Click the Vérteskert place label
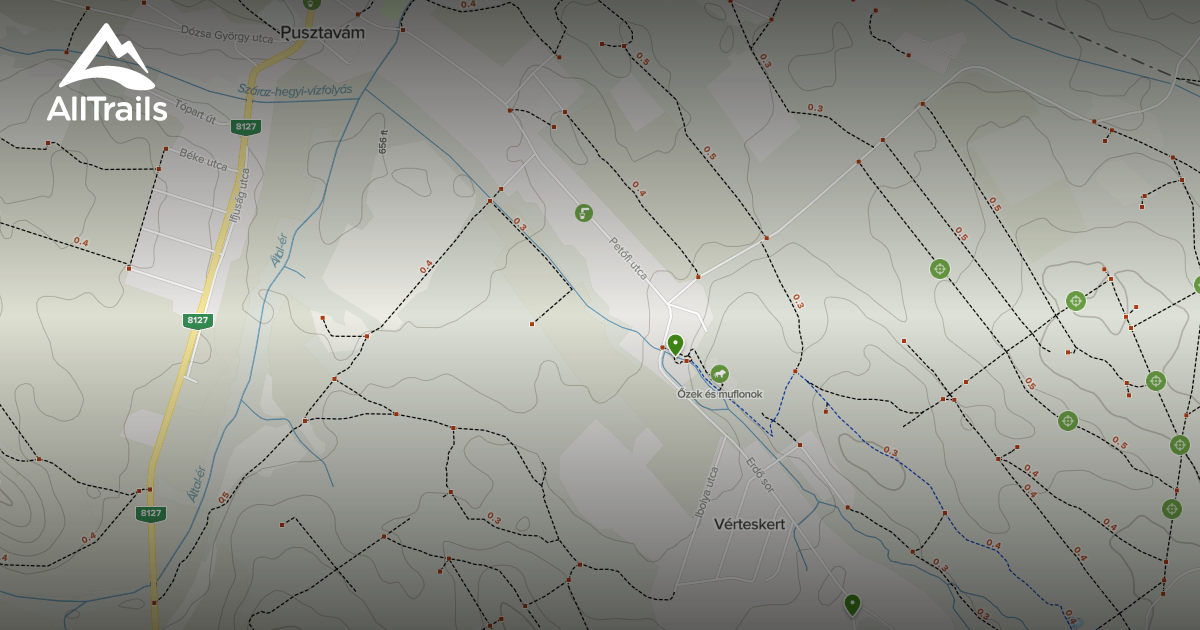This screenshot has width=1200, height=630. (749, 523)
